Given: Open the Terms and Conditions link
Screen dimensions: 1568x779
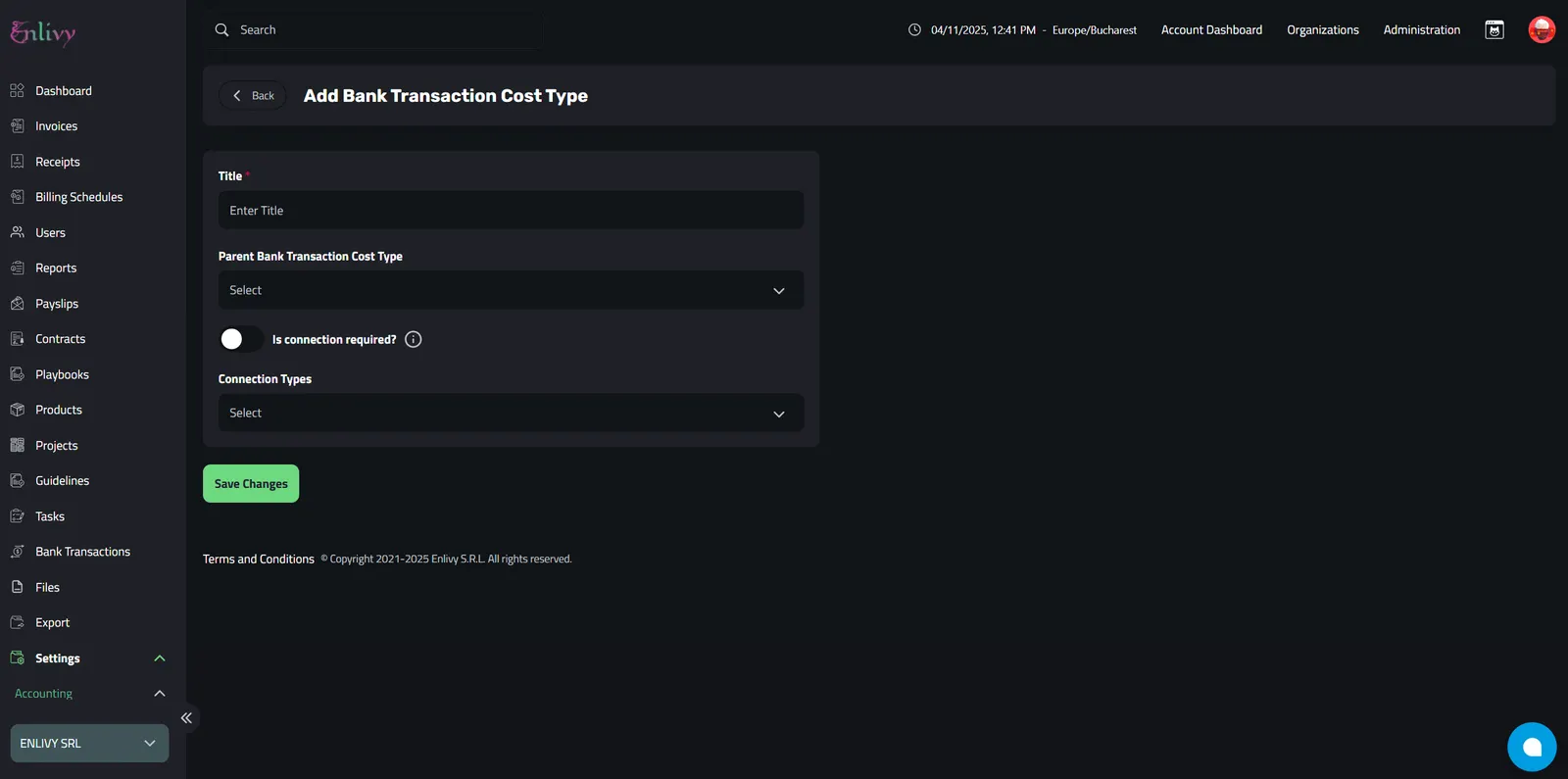Looking at the screenshot, I should [259, 560].
